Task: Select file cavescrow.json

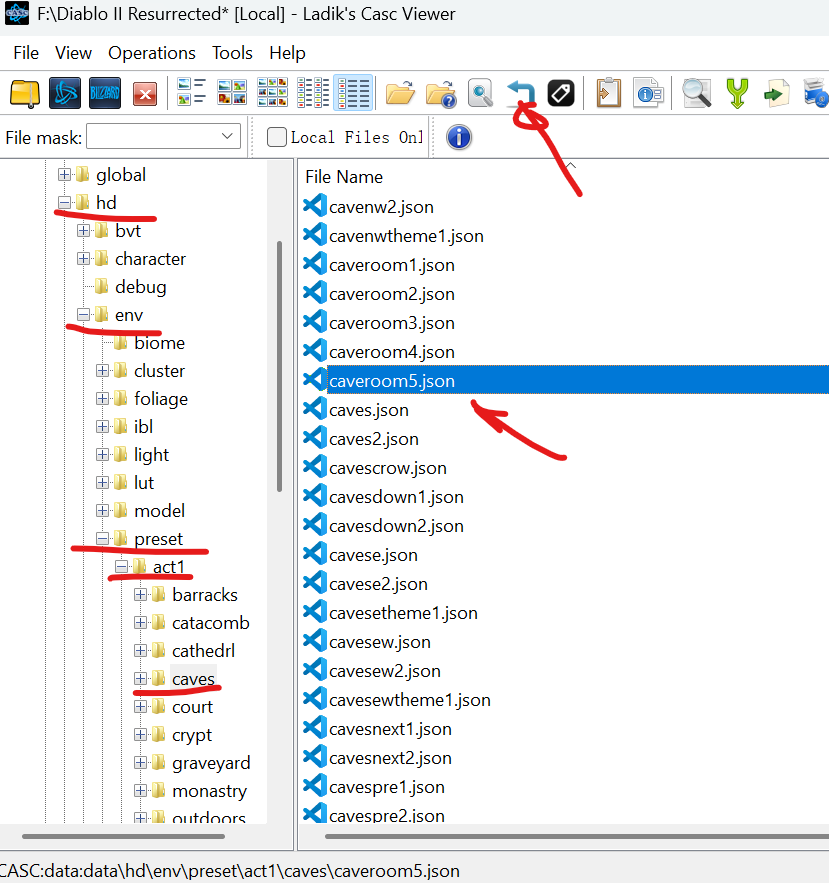Action: tap(387, 468)
